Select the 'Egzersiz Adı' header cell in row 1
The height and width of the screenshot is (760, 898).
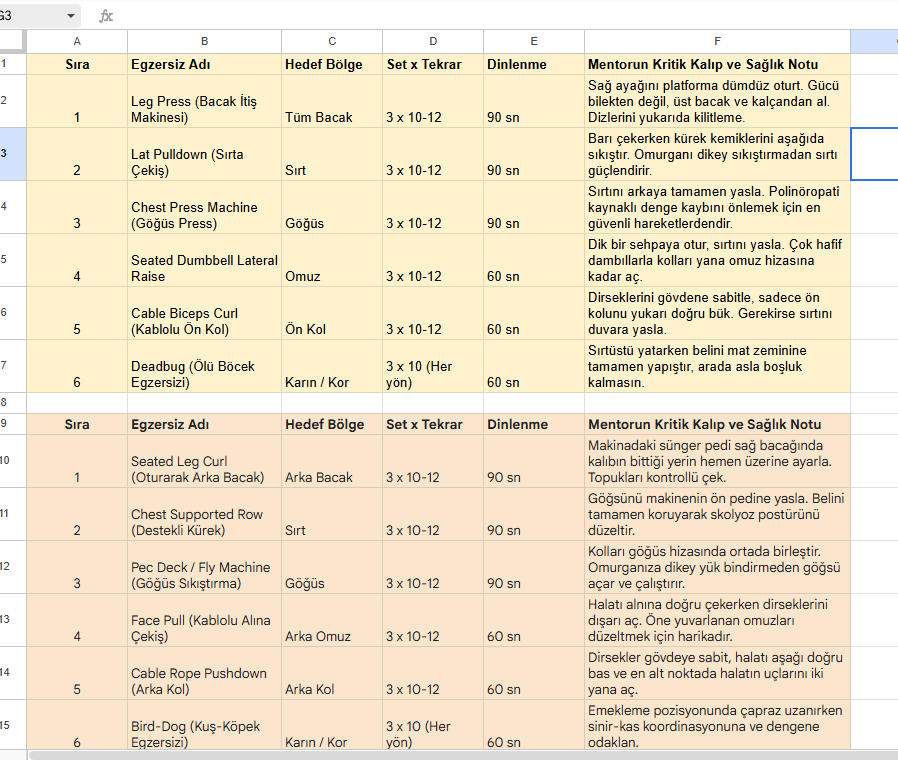point(204,64)
